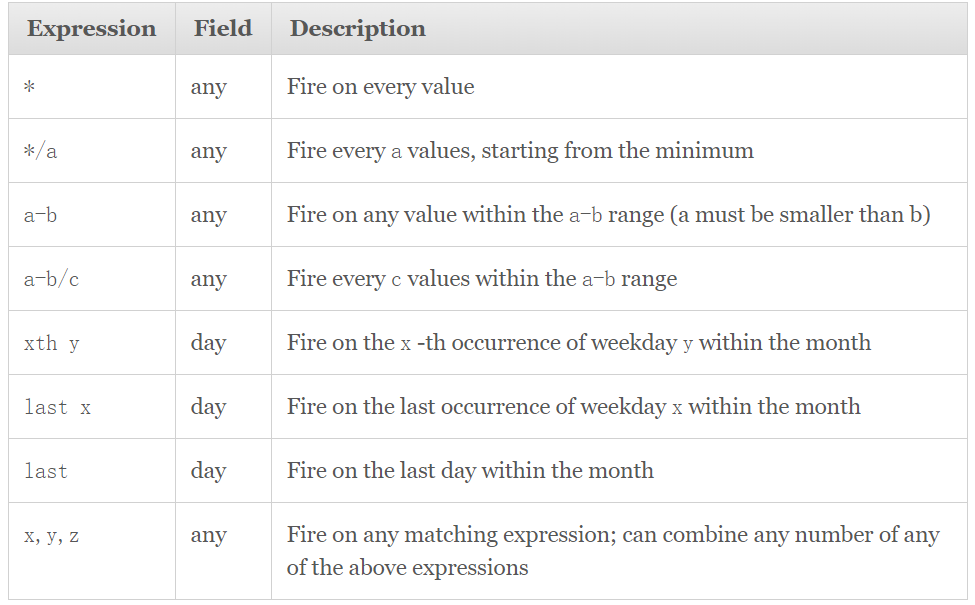
Task: Click 'Fire on every value' description
Action: point(381,86)
